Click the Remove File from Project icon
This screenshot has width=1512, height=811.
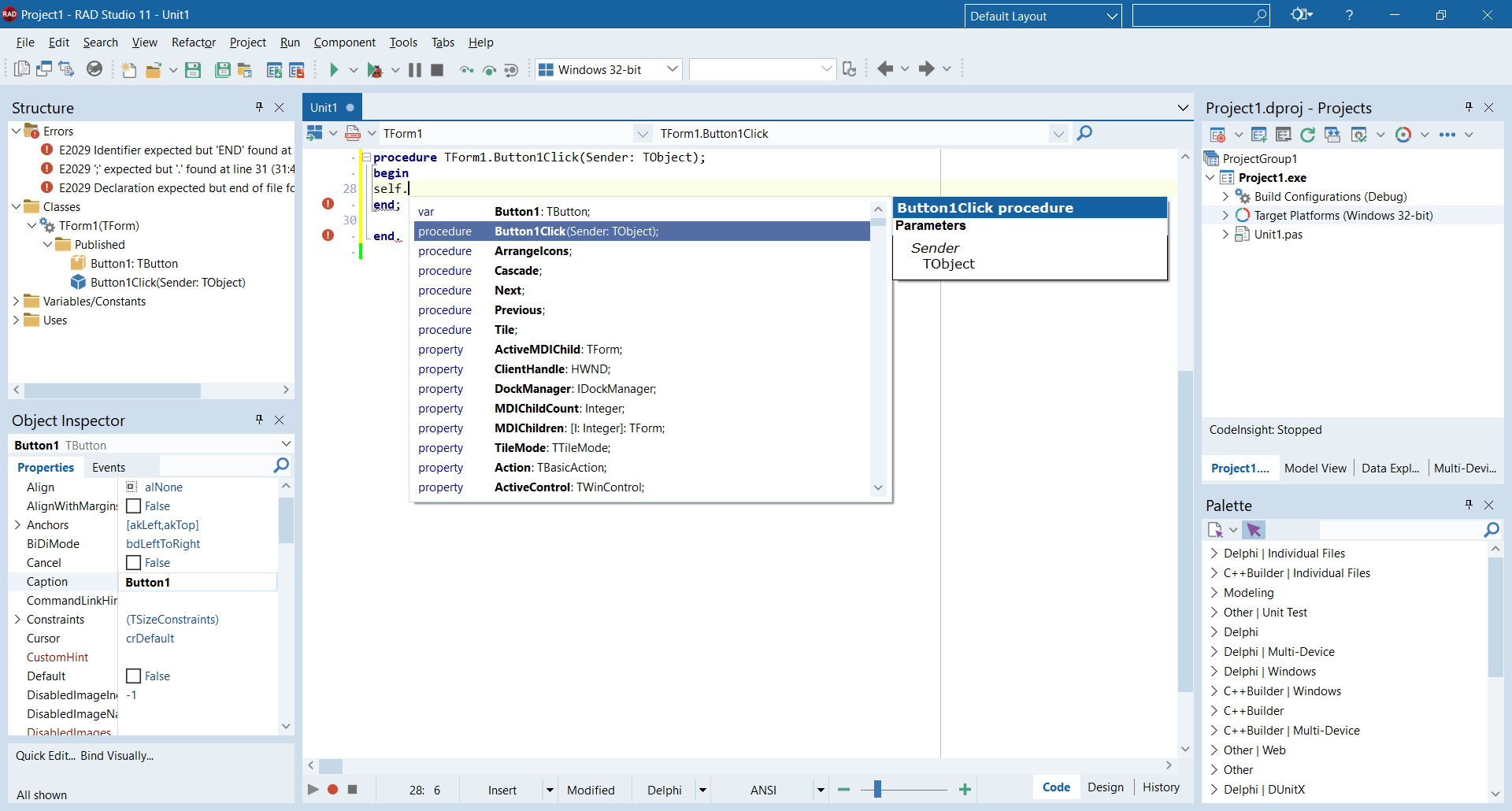[x=297, y=70]
